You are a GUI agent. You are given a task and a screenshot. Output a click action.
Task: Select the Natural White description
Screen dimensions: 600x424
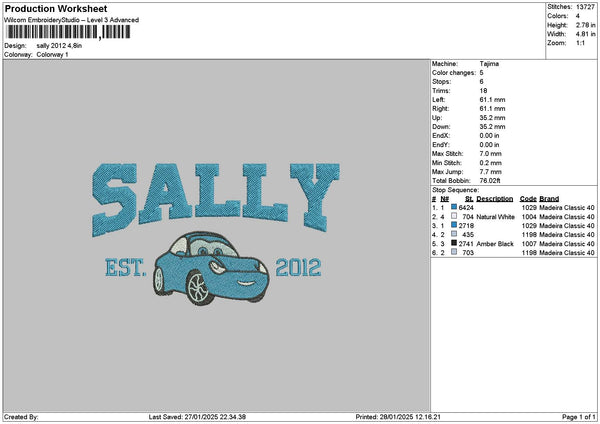pyautogui.click(x=496, y=217)
